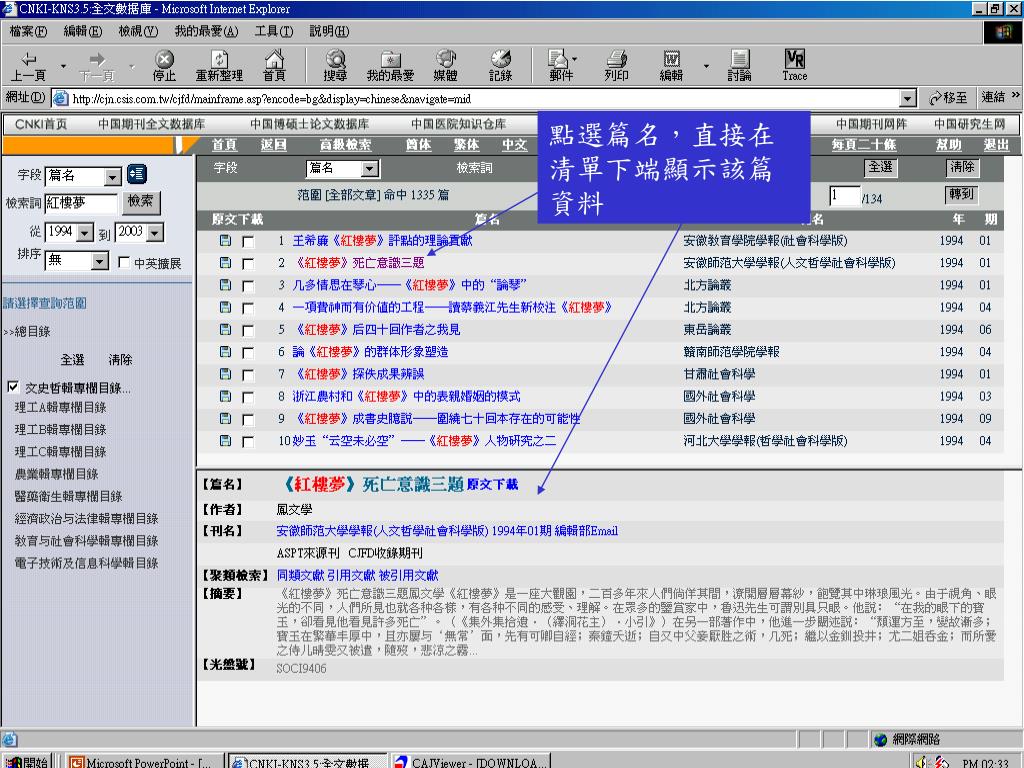Expand the address bar dropdown arrow
This screenshot has height=768, width=1024.
(908, 99)
